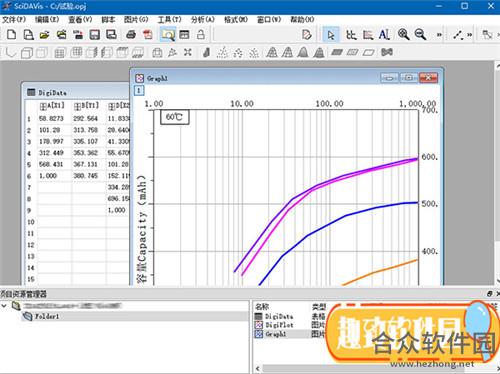Select row 10 header in DigiData table
This screenshot has width=500, height=374.
pyautogui.click(x=31, y=222)
